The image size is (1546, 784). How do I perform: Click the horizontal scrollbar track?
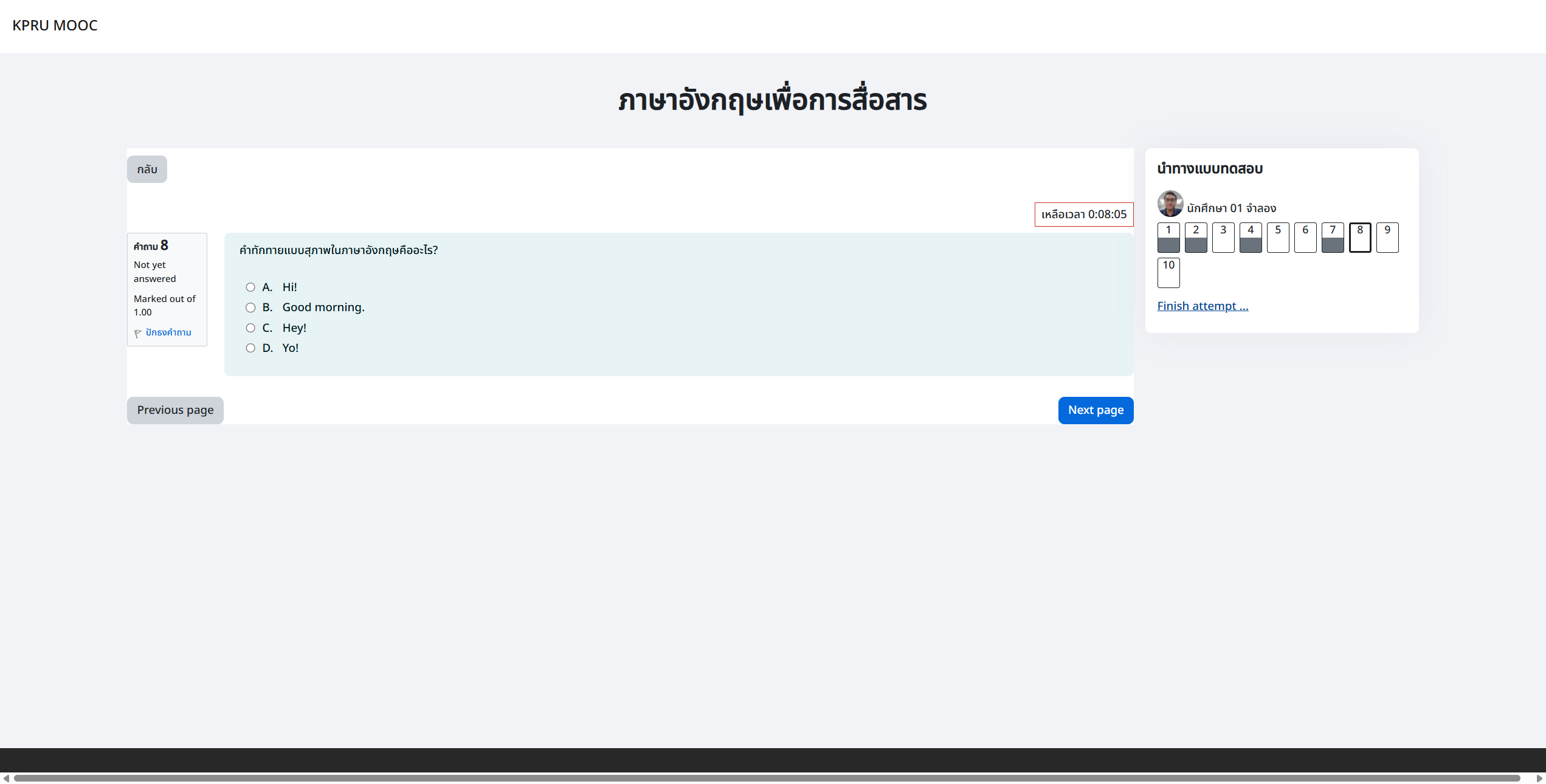pyautogui.click(x=766, y=778)
